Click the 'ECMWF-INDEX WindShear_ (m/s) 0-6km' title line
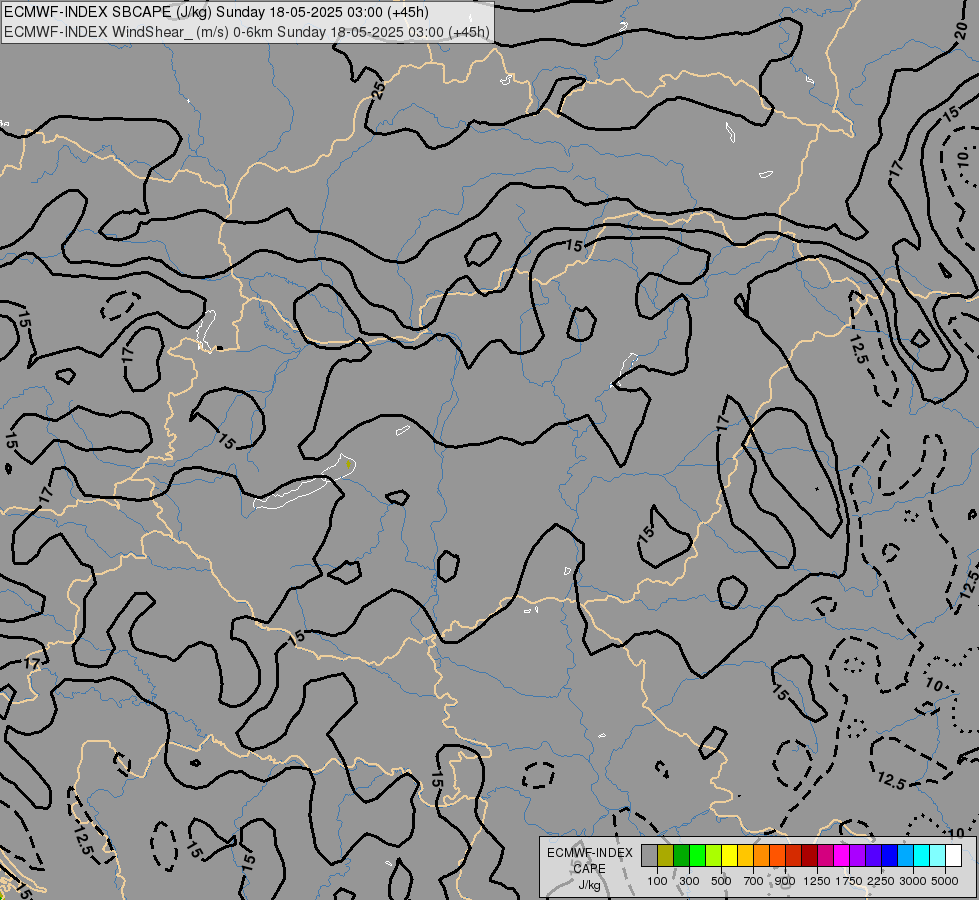979x900 pixels. pos(139,32)
